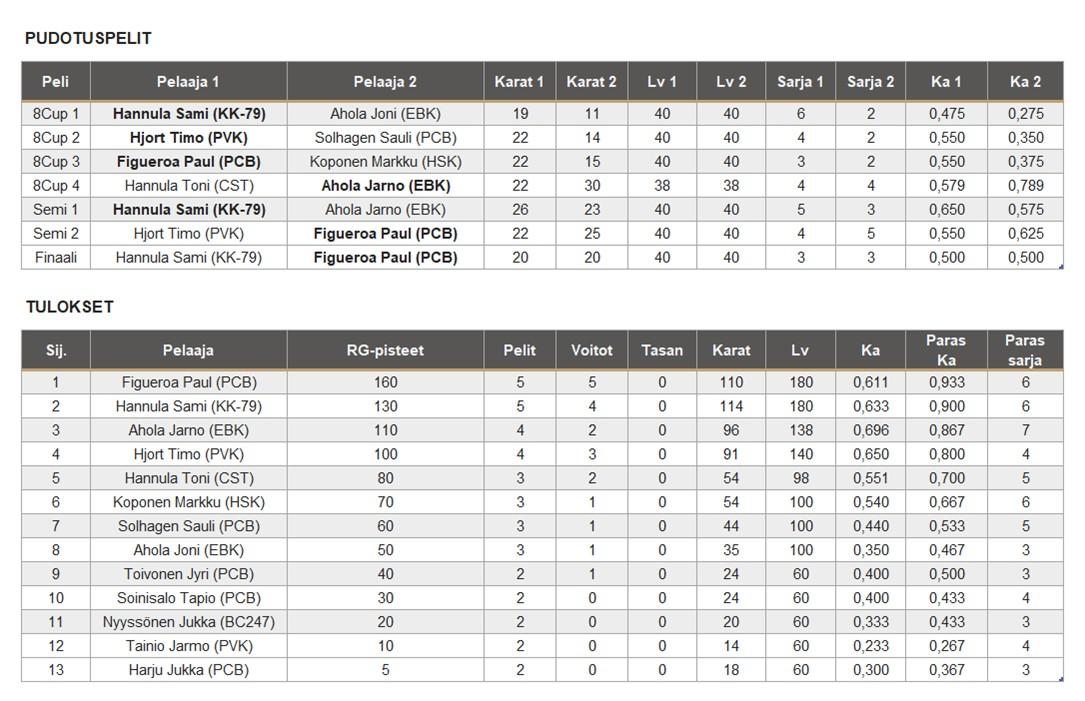This screenshot has width=1085, height=701.
Task: Click the Harju Jukka (PCB) cell
Action: (188, 670)
